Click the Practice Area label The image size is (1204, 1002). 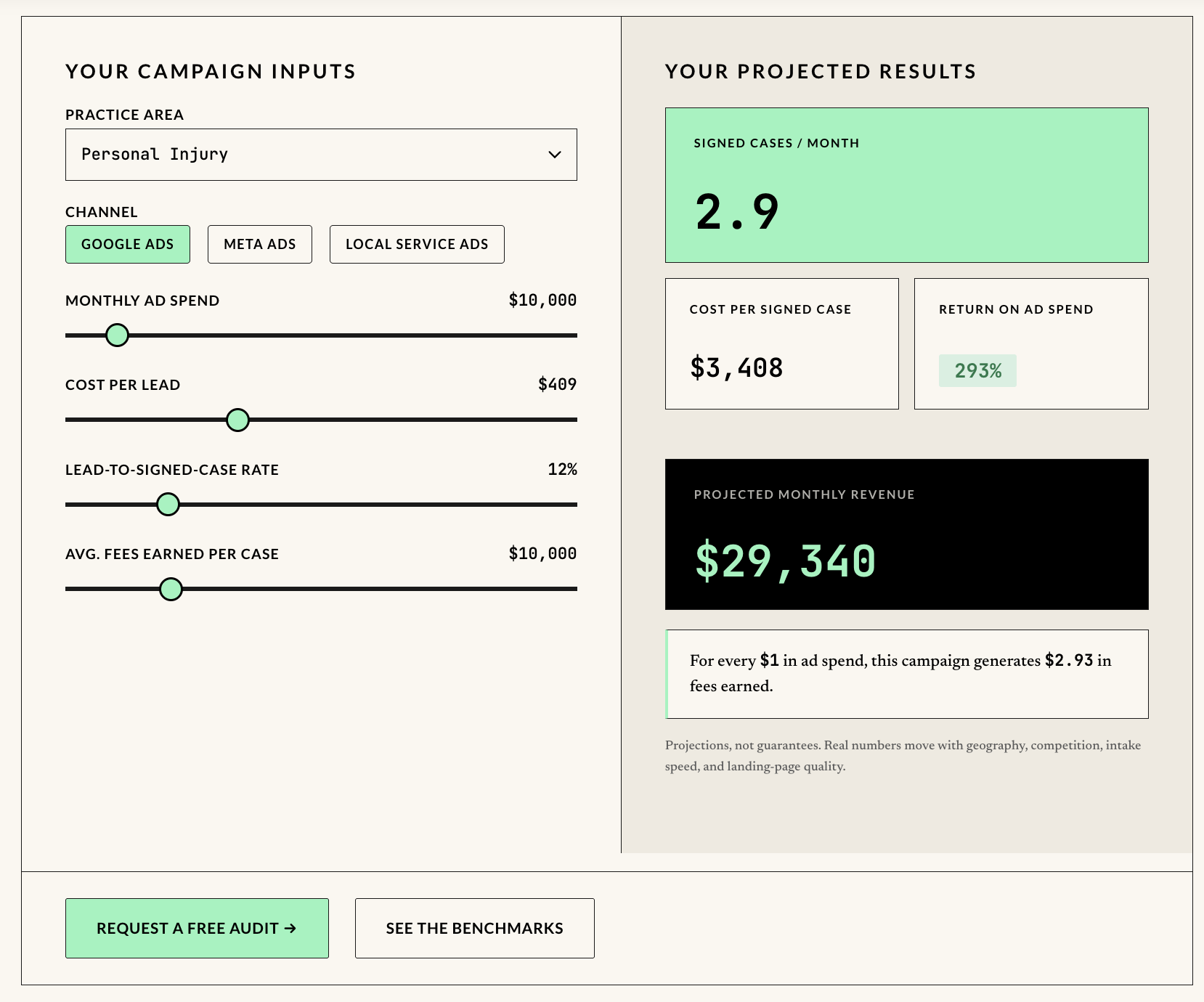coord(124,115)
